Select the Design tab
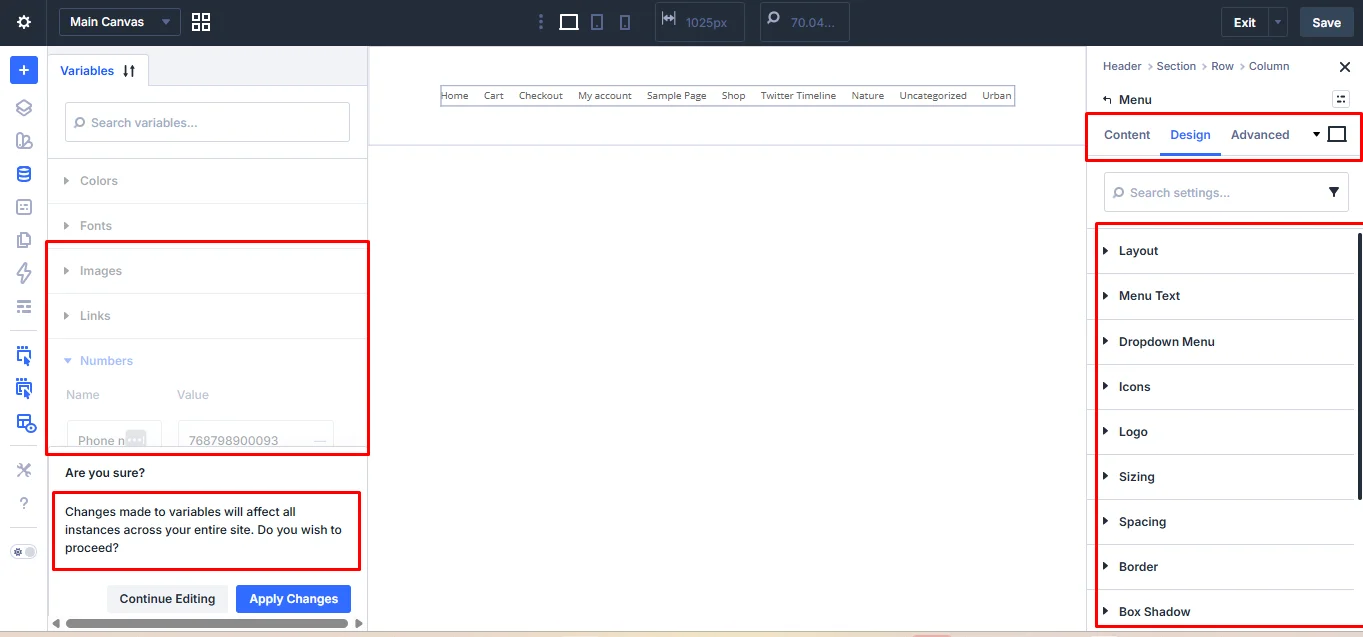 [x=1190, y=135]
